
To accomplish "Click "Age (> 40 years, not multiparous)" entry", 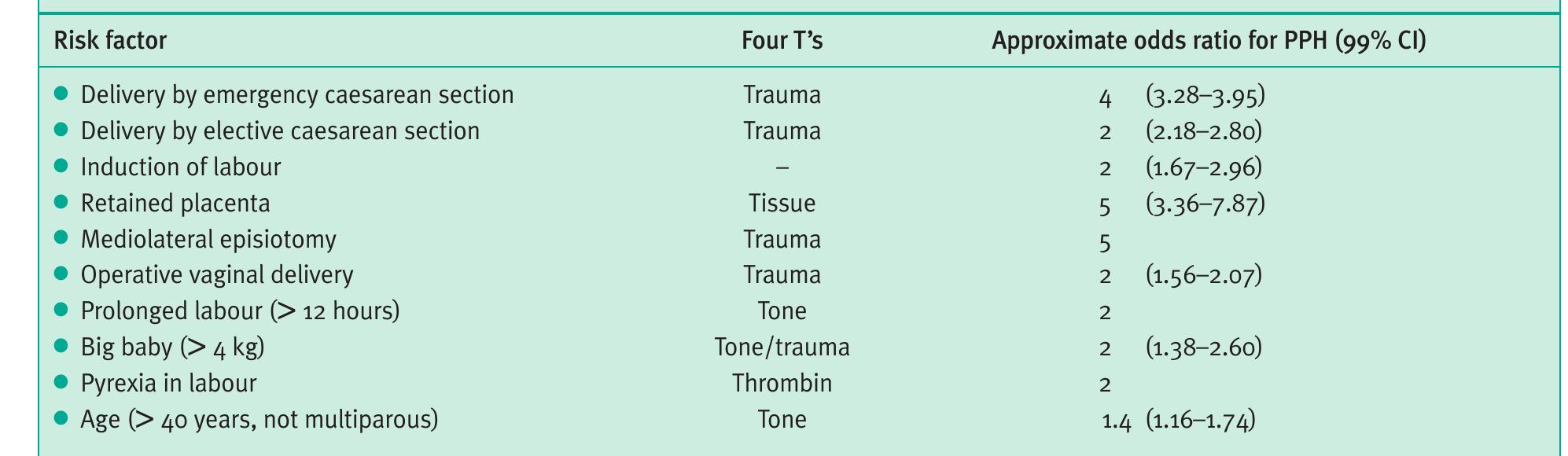I will pos(259,419).
